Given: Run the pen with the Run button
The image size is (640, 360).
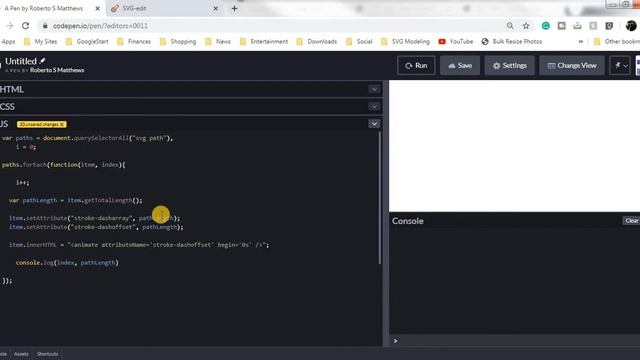Looking at the screenshot, I should coord(416,65).
